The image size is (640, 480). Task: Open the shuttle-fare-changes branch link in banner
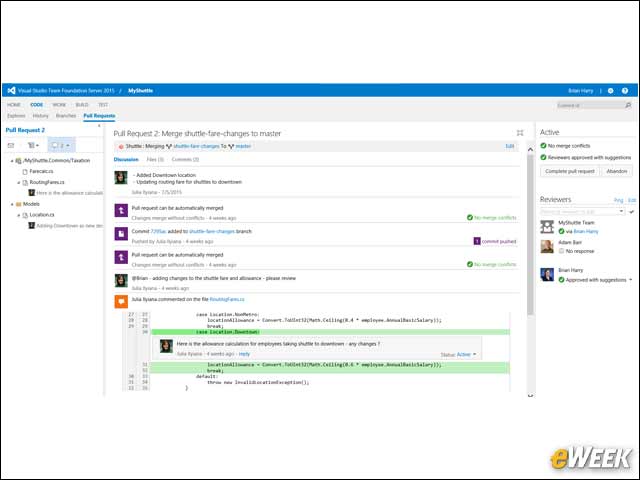tap(196, 146)
